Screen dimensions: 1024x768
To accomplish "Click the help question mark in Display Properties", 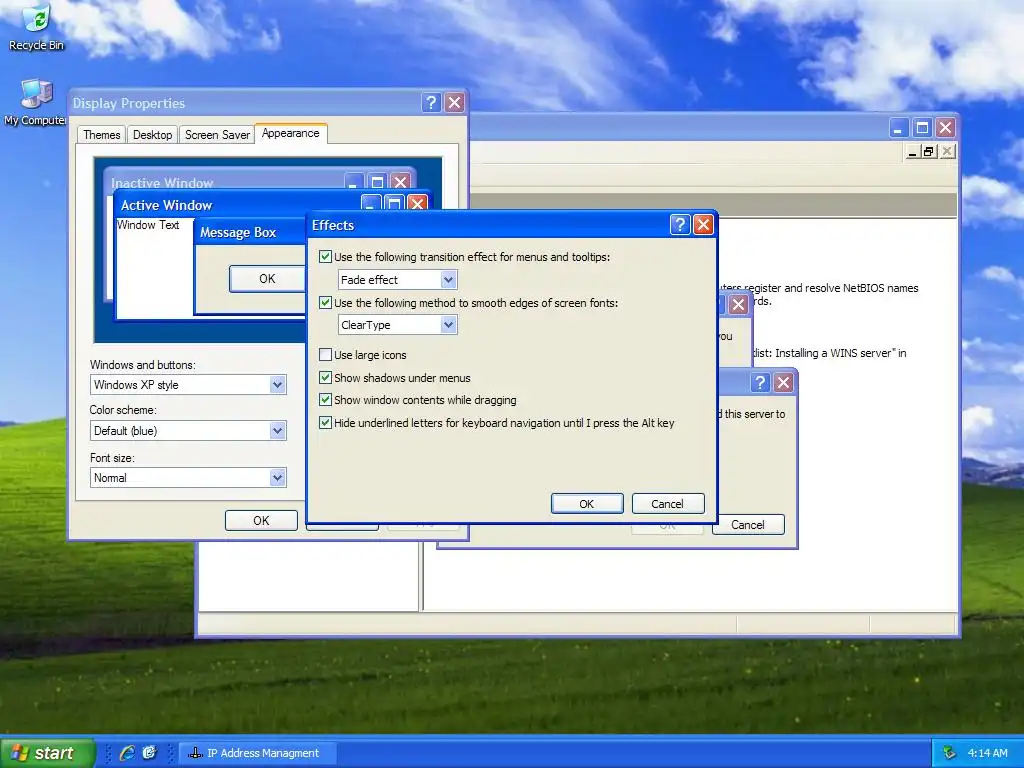I will click(431, 103).
